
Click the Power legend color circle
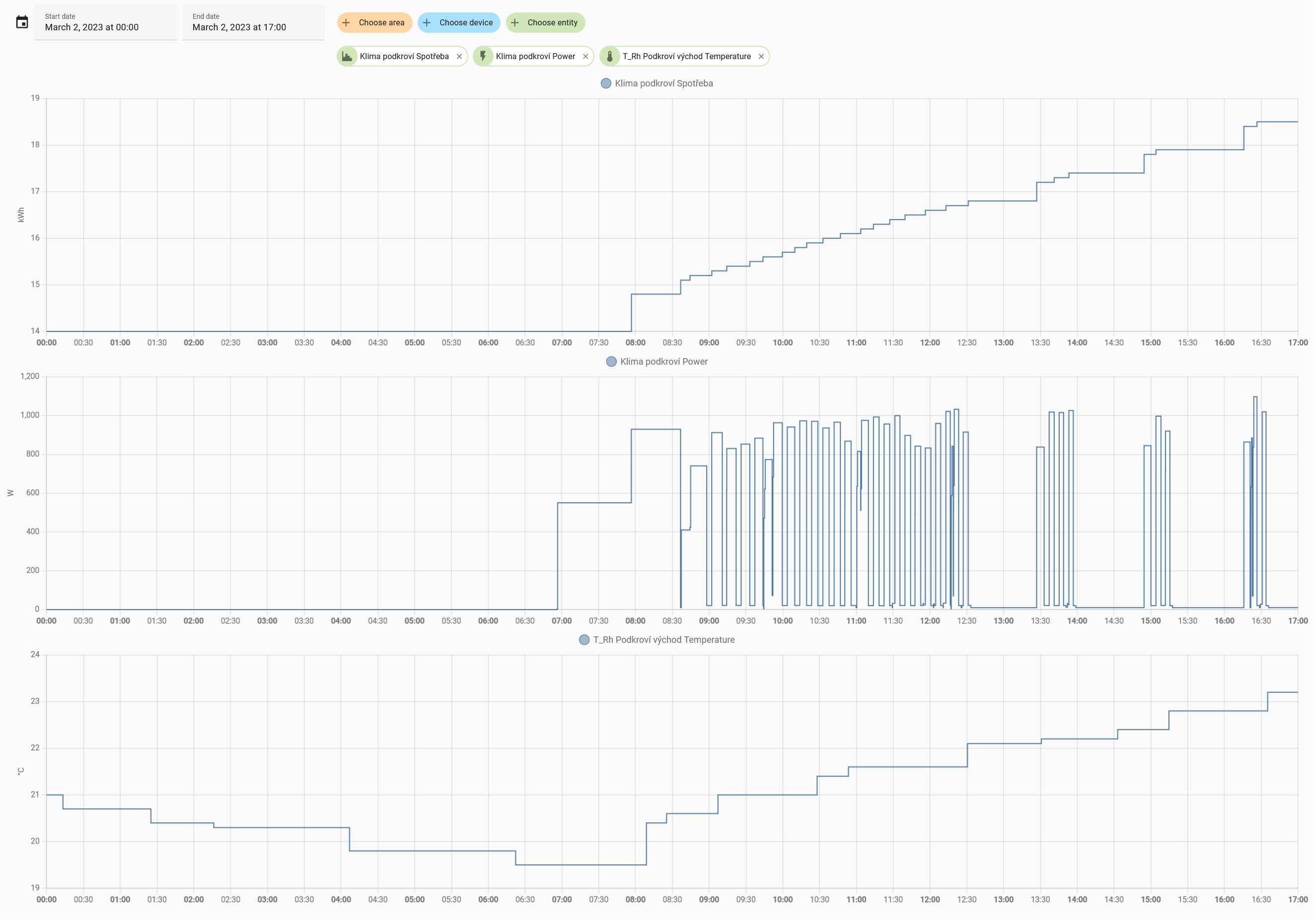click(x=611, y=361)
